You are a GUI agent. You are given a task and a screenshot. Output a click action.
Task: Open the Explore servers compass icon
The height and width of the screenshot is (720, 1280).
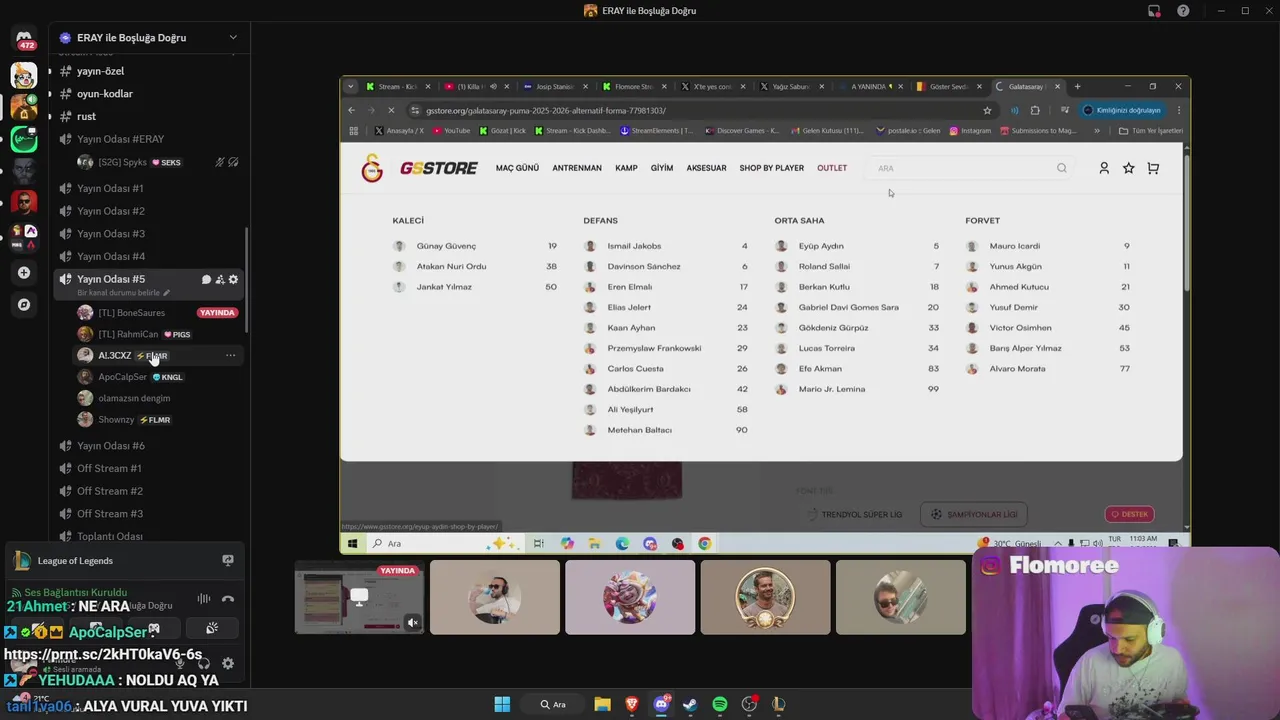coord(24,304)
